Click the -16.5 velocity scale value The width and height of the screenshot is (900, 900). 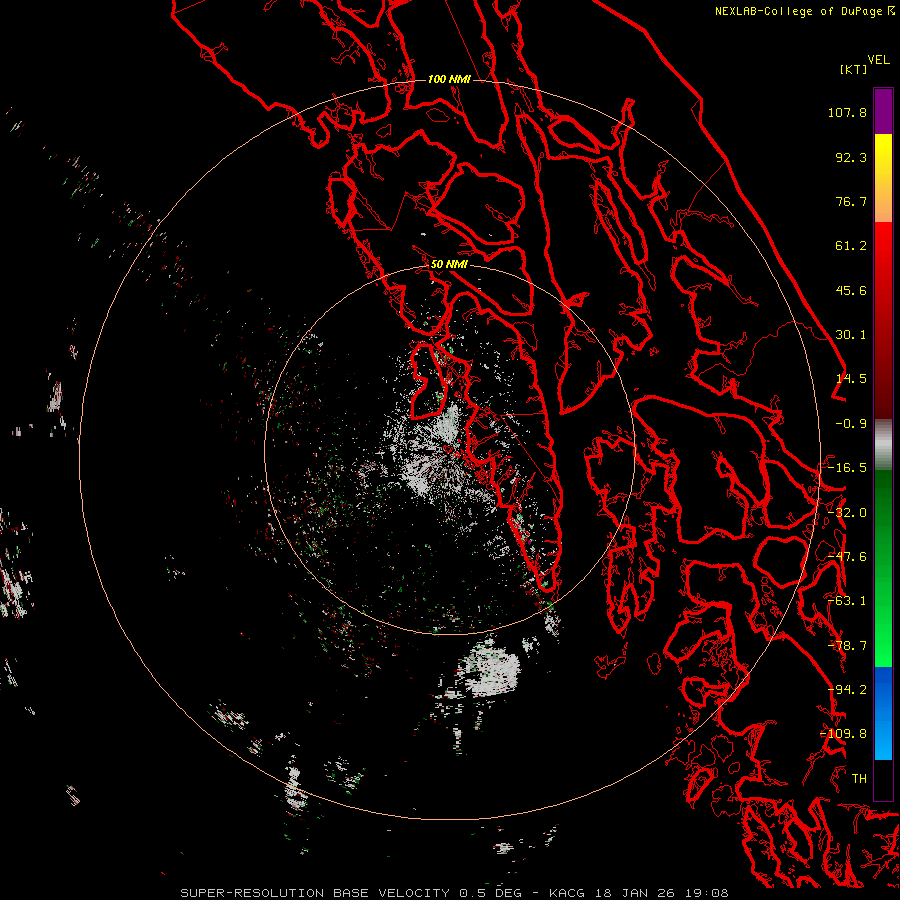point(847,468)
